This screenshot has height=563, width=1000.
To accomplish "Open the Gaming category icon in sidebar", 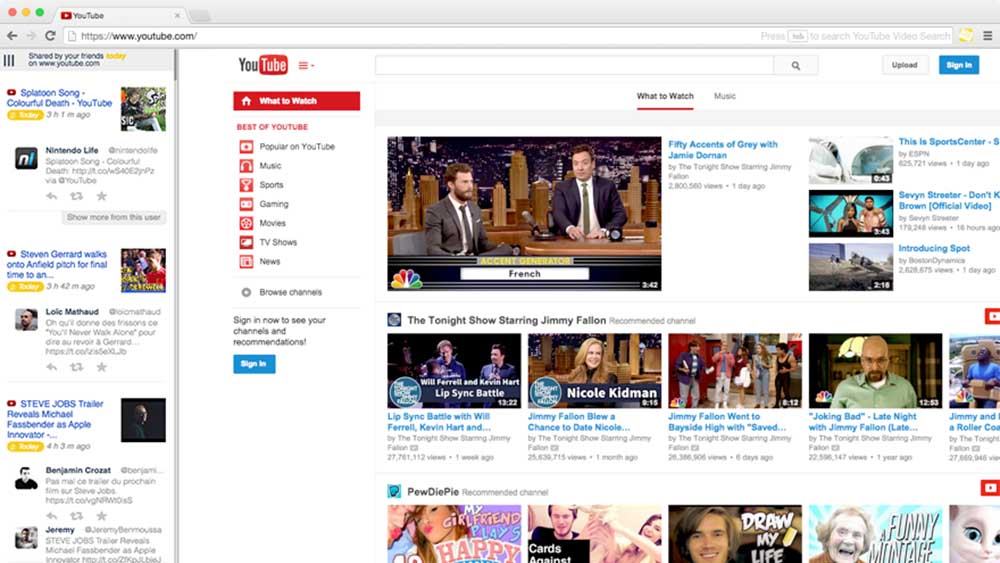I will pos(246,204).
